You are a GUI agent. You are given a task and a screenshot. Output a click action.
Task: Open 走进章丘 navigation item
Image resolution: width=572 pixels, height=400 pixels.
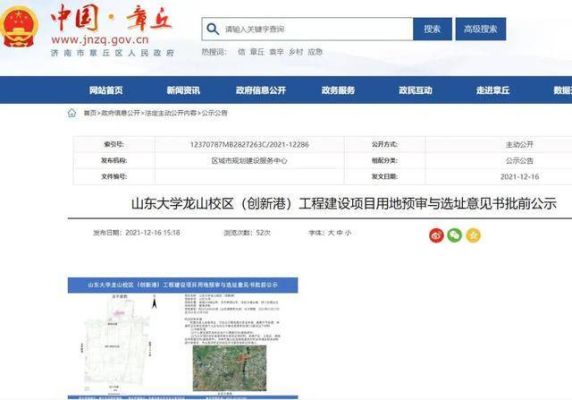click(493, 90)
